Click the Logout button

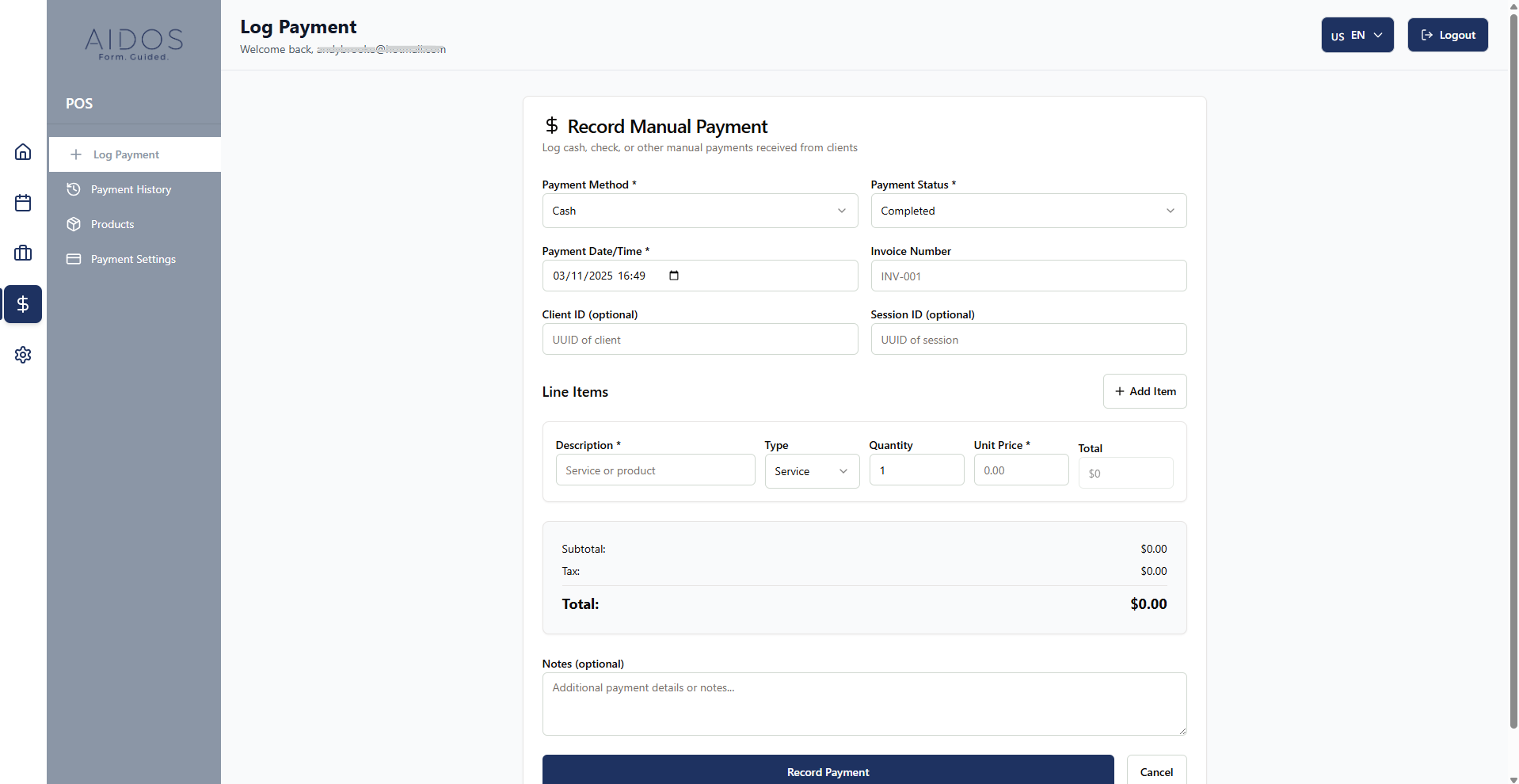coord(1448,35)
